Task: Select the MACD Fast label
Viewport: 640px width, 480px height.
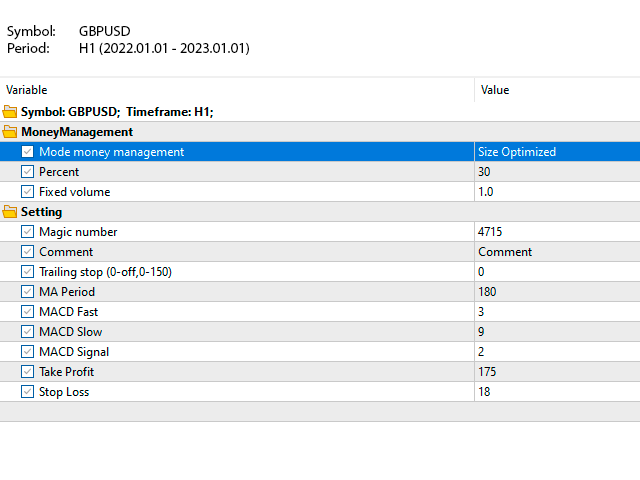Action: (69, 312)
